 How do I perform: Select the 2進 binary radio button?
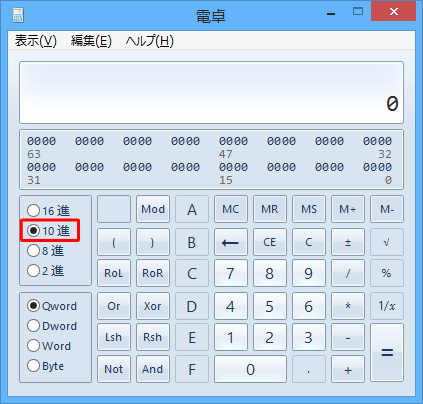46,270
